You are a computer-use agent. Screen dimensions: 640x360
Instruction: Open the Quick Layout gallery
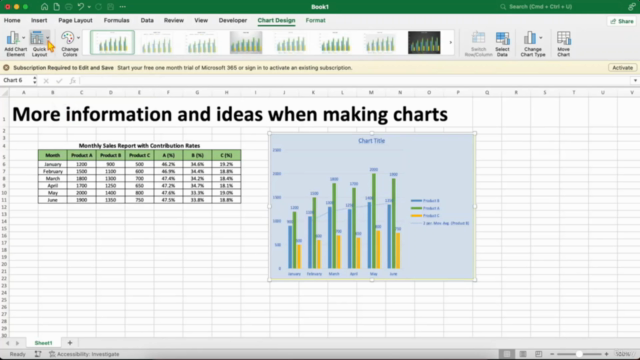coord(40,44)
